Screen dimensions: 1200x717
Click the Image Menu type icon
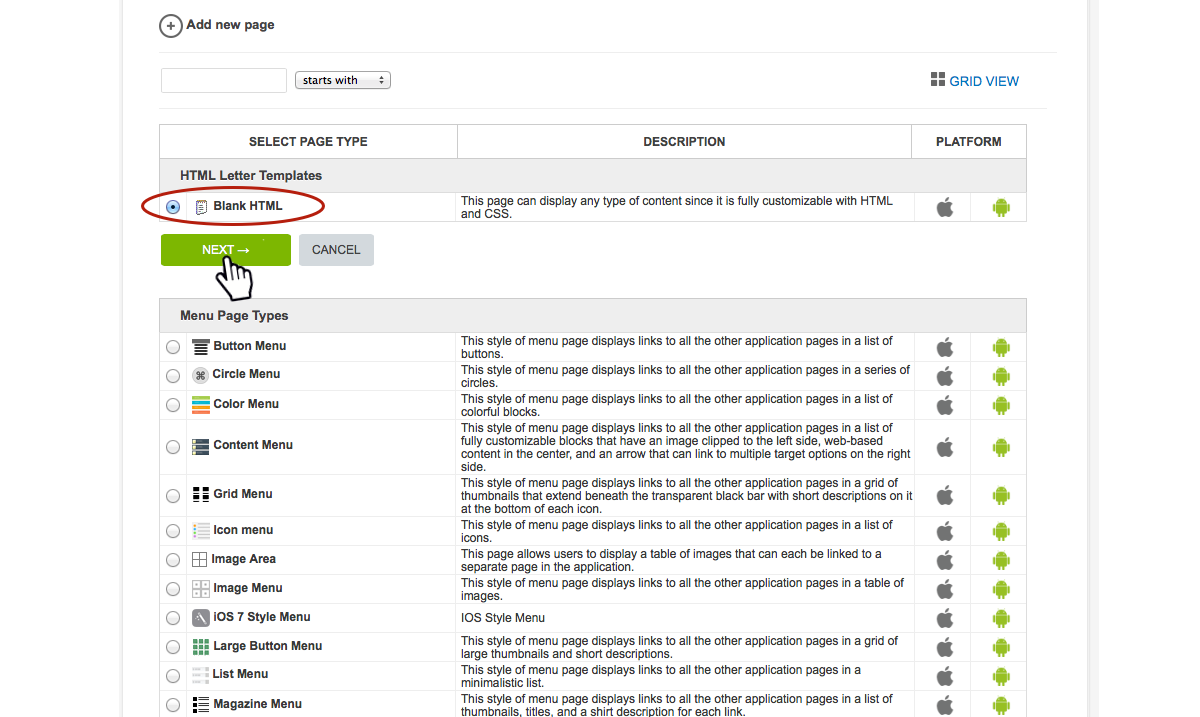point(201,589)
